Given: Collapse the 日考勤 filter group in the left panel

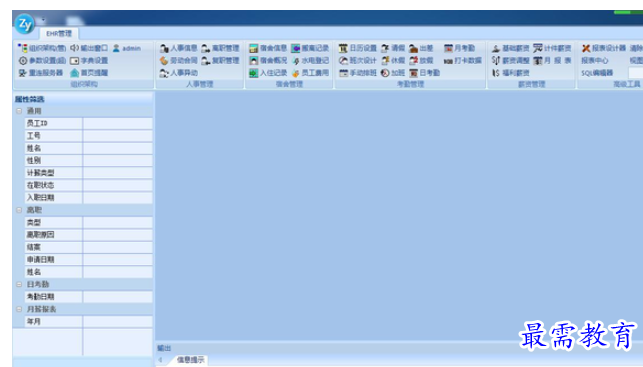Looking at the screenshot, I should coord(19,284).
